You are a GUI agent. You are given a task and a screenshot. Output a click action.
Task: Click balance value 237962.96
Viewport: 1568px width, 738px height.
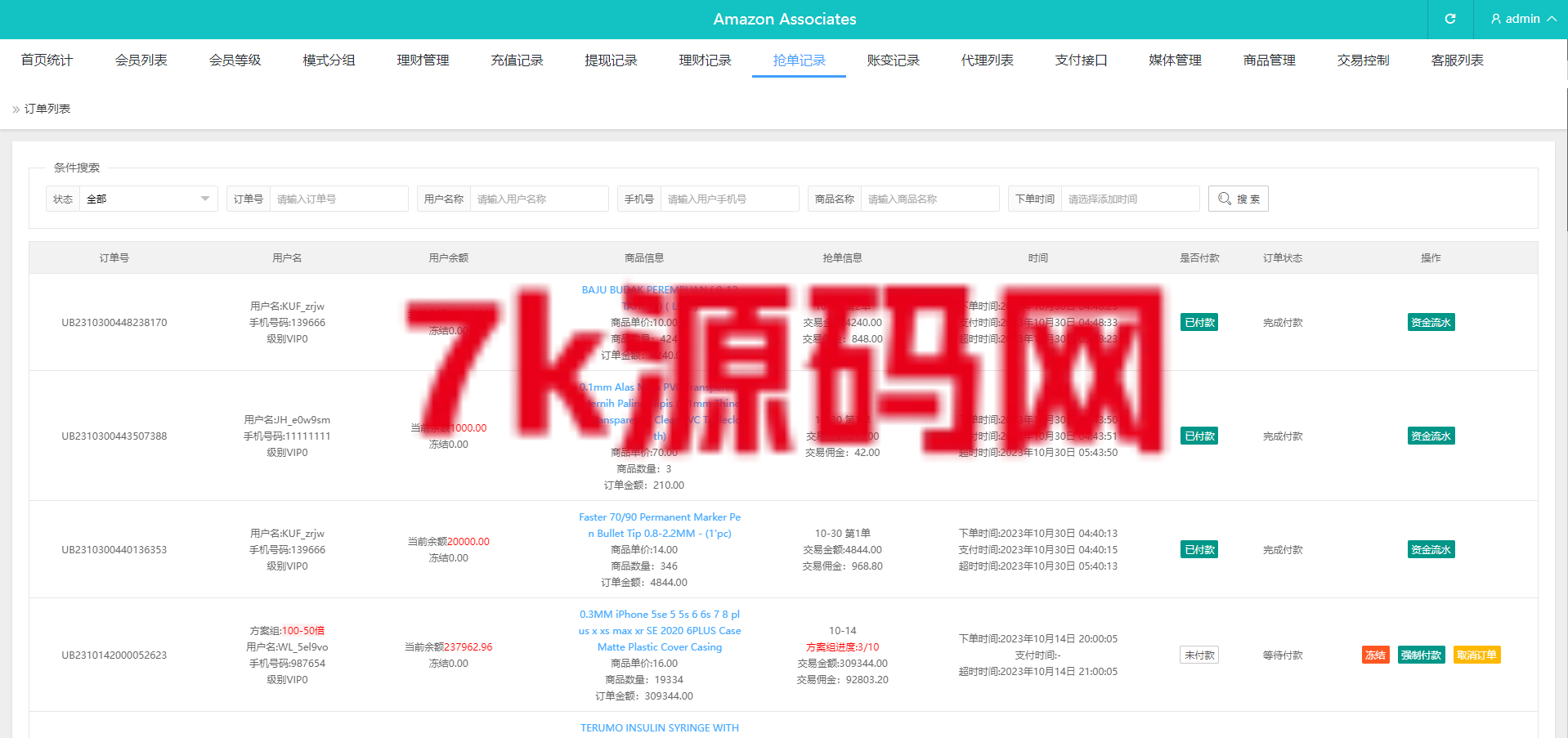pos(468,646)
